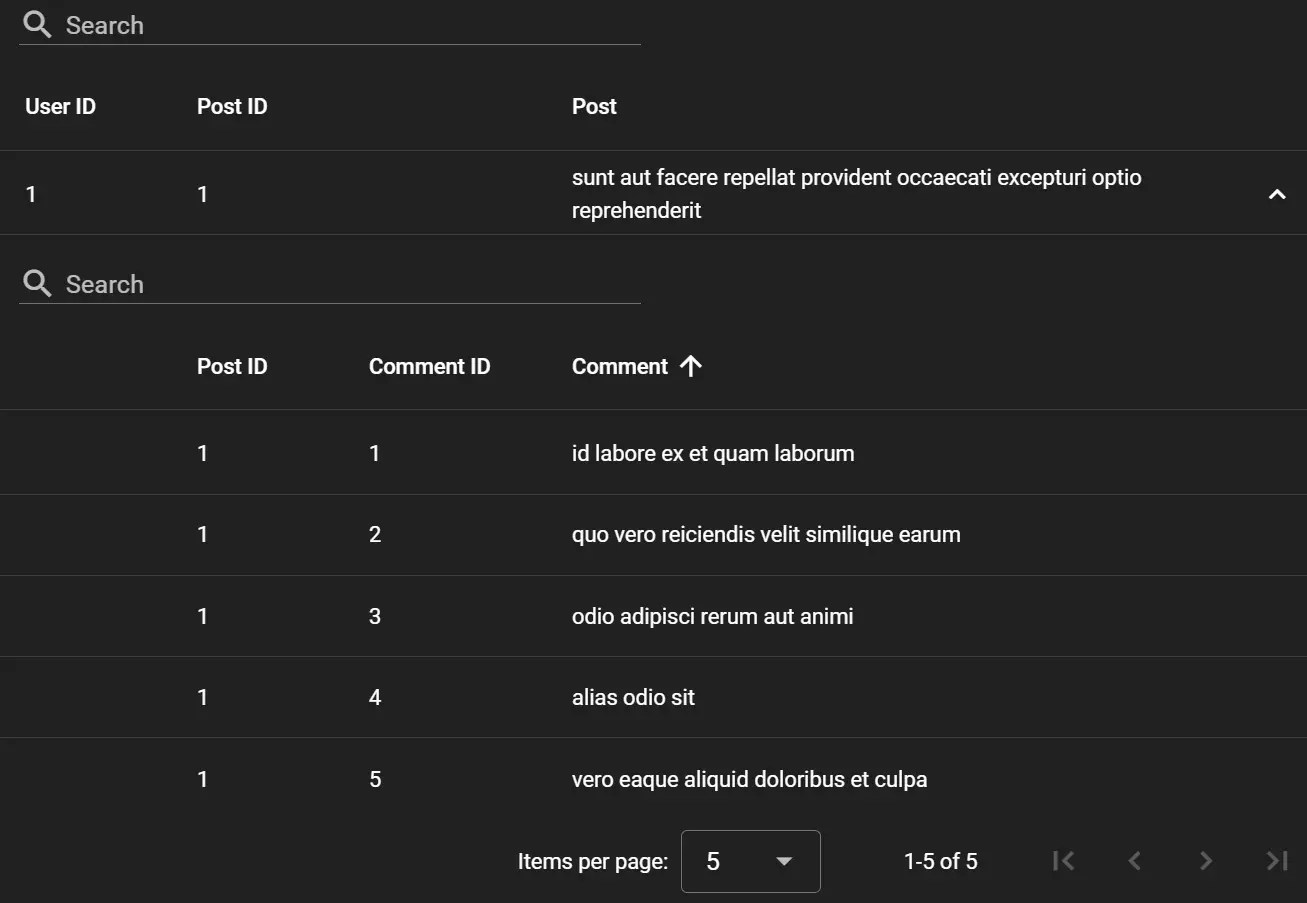Click the last page pagination icon
Screen dimensions: 1307x903
(x=1276, y=861)
